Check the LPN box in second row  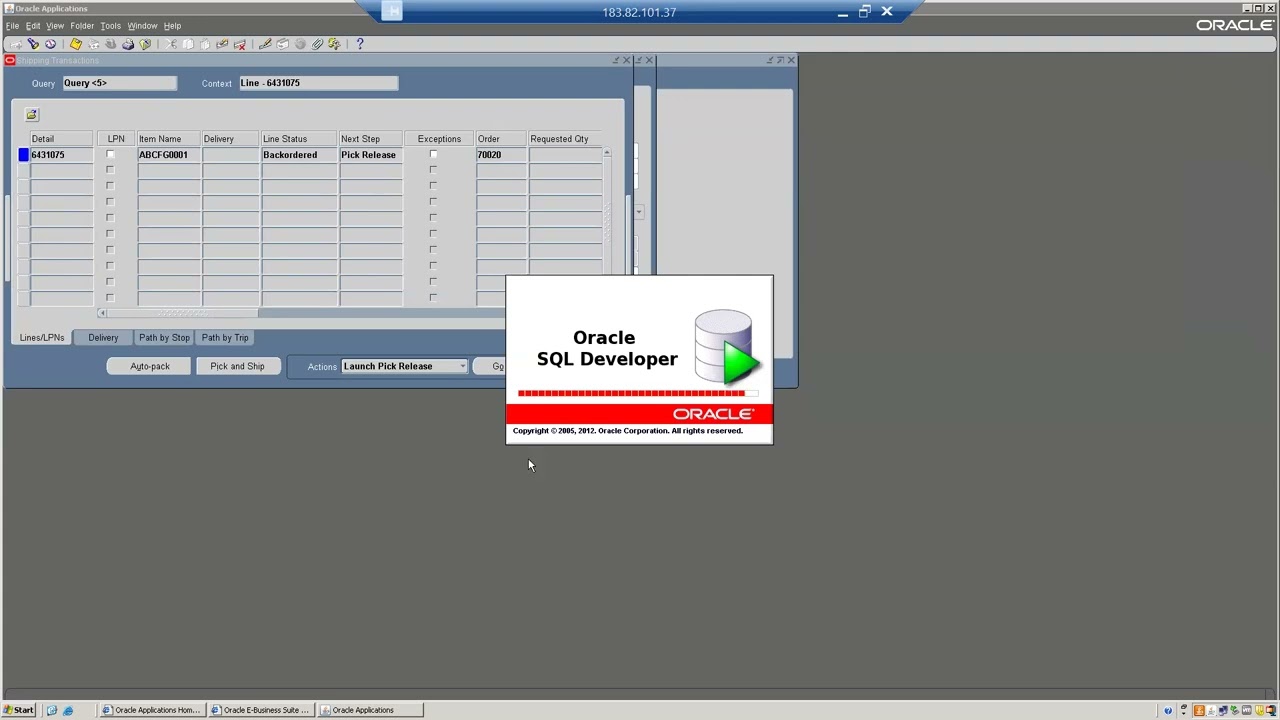(x=110, y=170)
